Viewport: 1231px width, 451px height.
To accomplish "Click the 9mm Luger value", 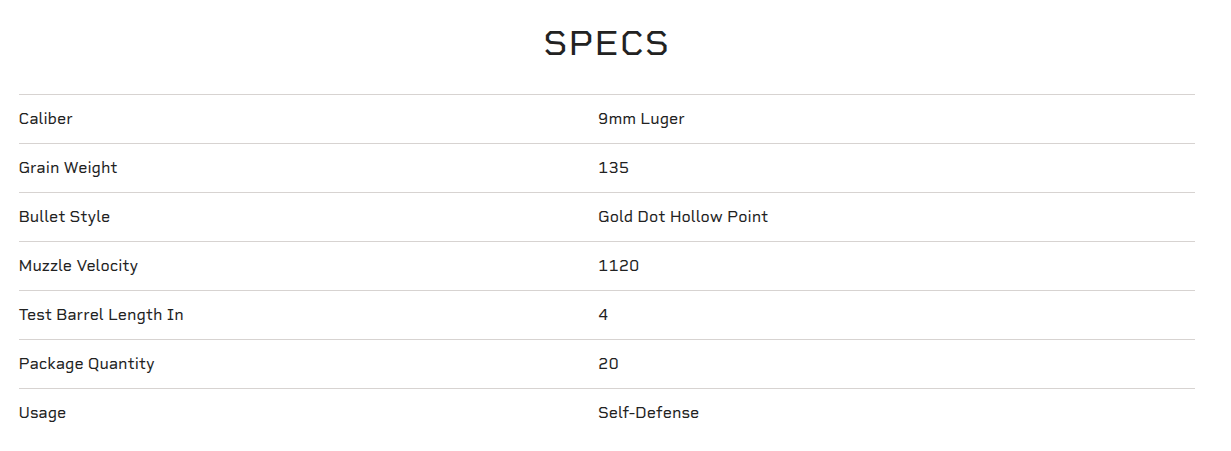I will [641, 119].
